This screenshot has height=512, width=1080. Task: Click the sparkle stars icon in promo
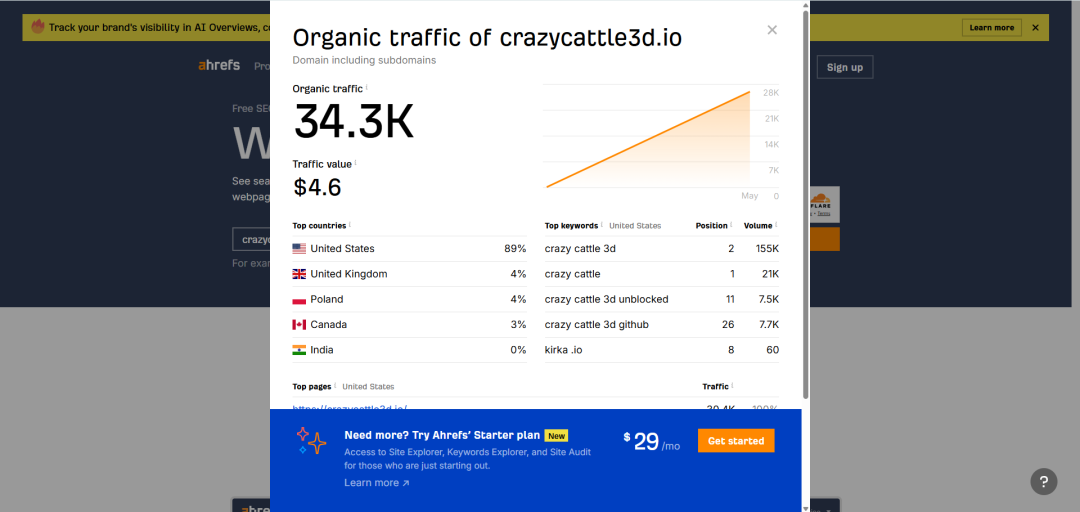coord(311,441)
